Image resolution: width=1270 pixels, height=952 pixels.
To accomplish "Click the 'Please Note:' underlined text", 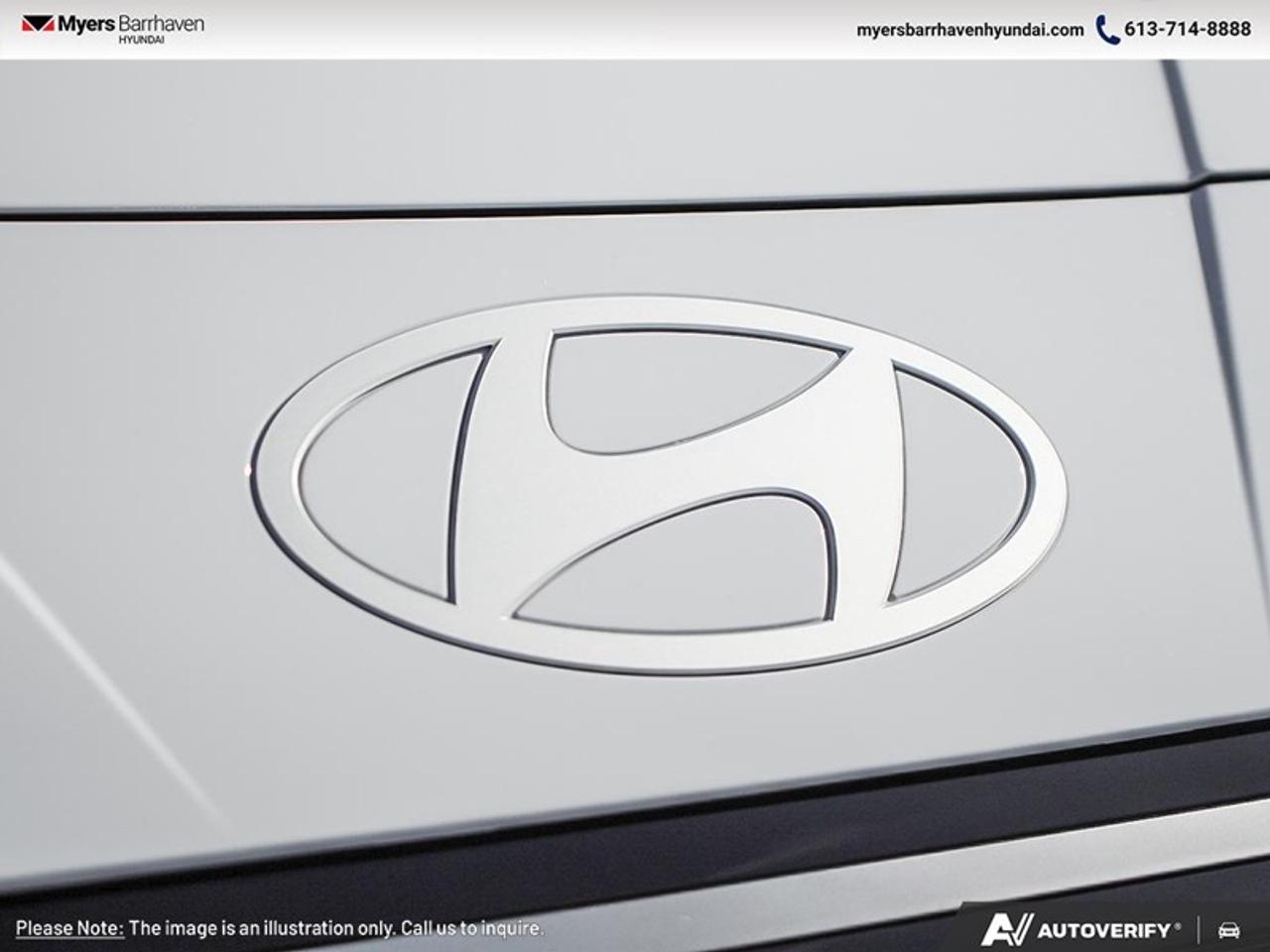I will pos(69,929).
